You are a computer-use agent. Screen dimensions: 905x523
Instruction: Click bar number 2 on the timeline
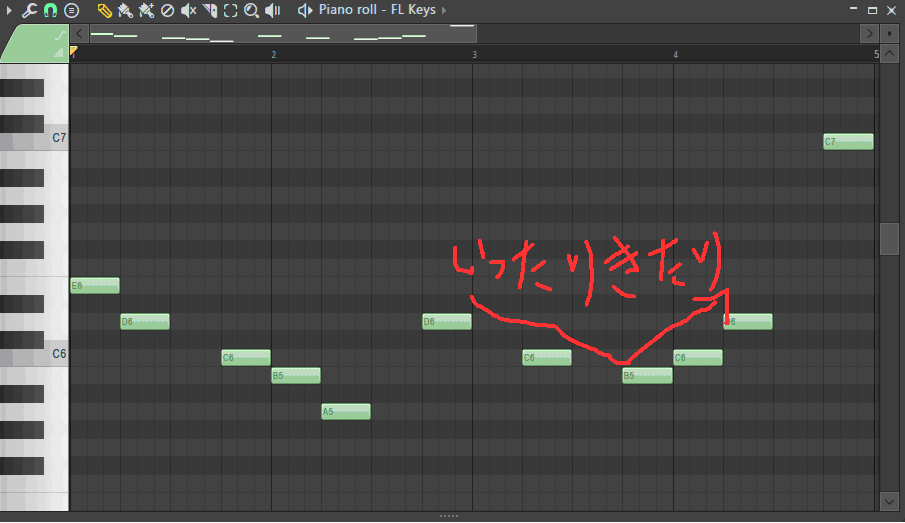click(x=274, y=55)
